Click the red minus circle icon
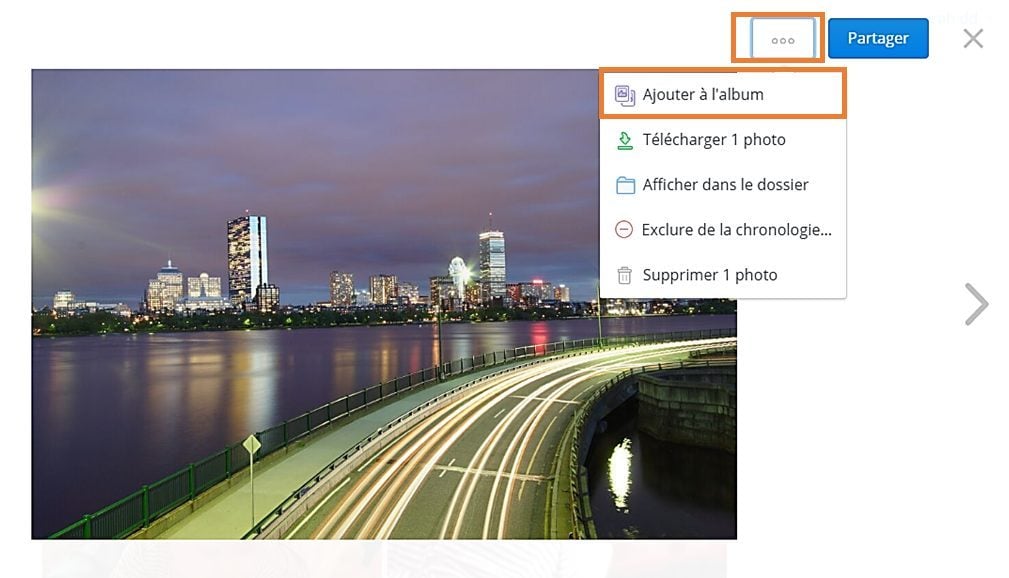 624,230
